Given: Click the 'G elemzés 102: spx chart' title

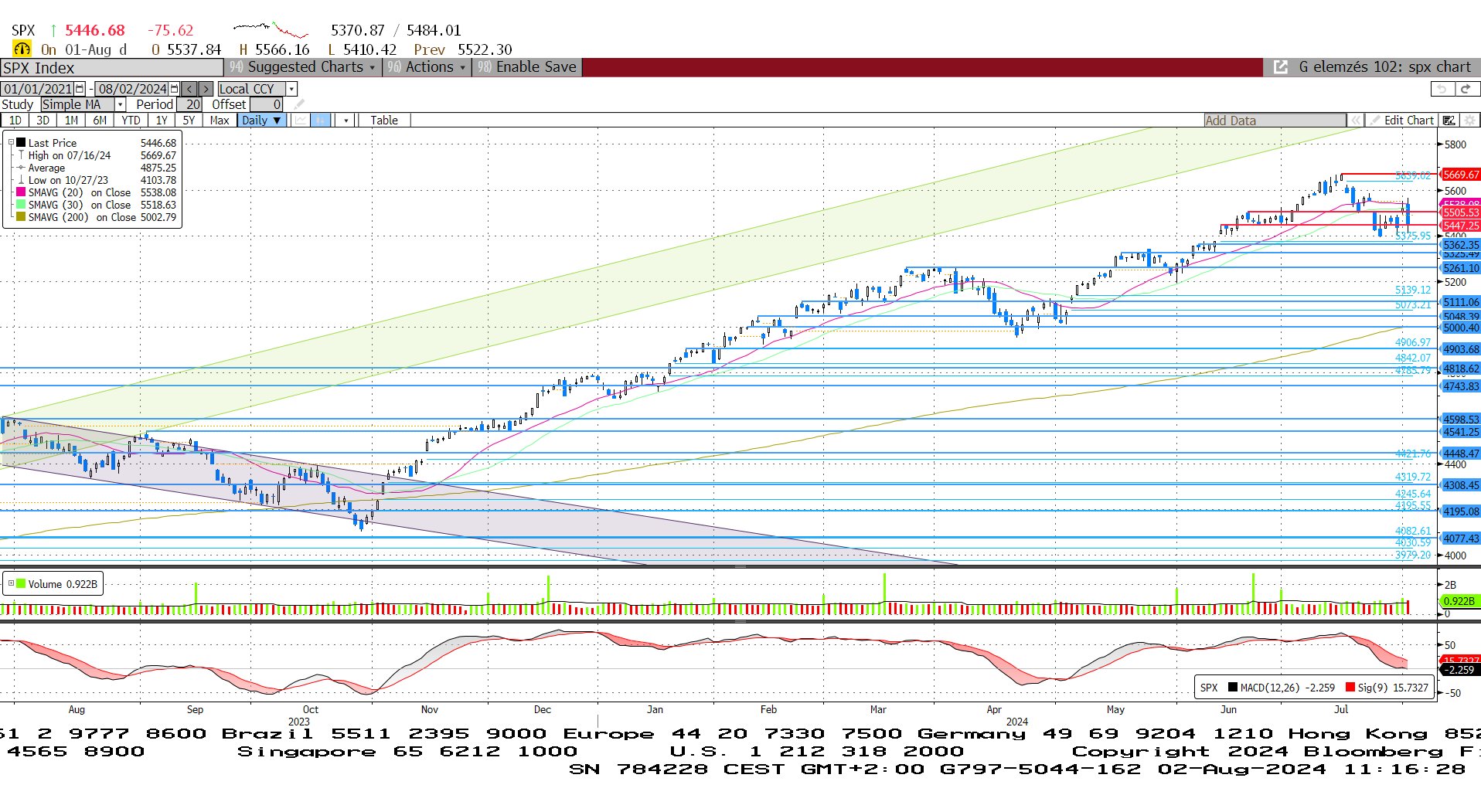Looking at the screenshot, I should click(1384, 67).
